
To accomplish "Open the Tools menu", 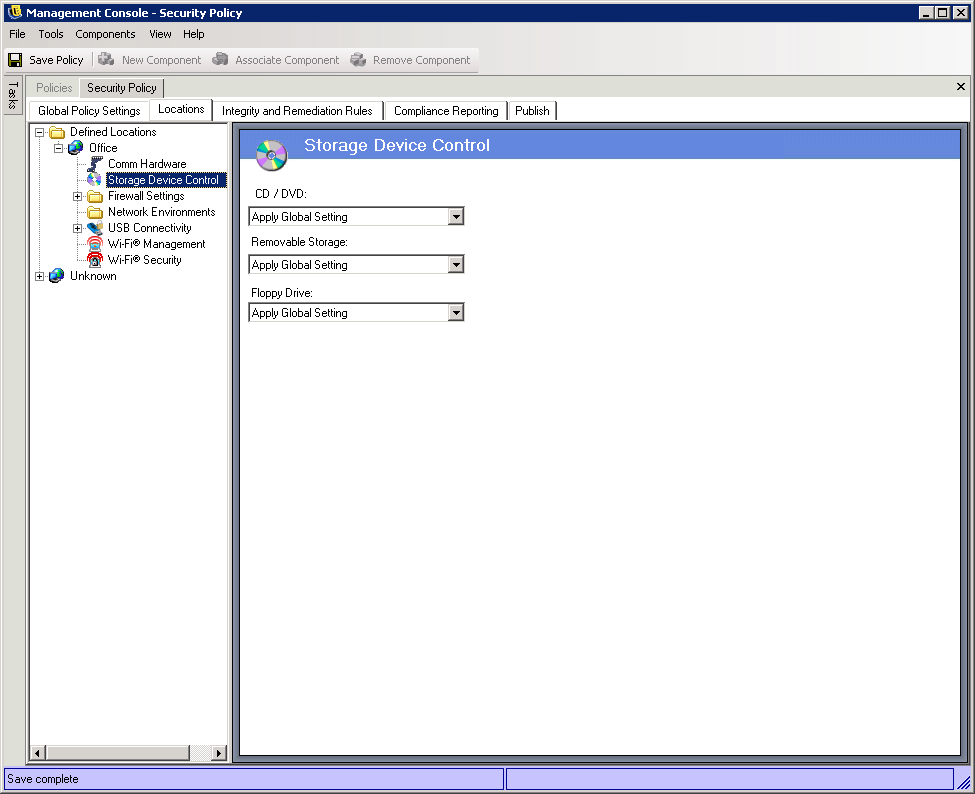I will coord(51,34).
